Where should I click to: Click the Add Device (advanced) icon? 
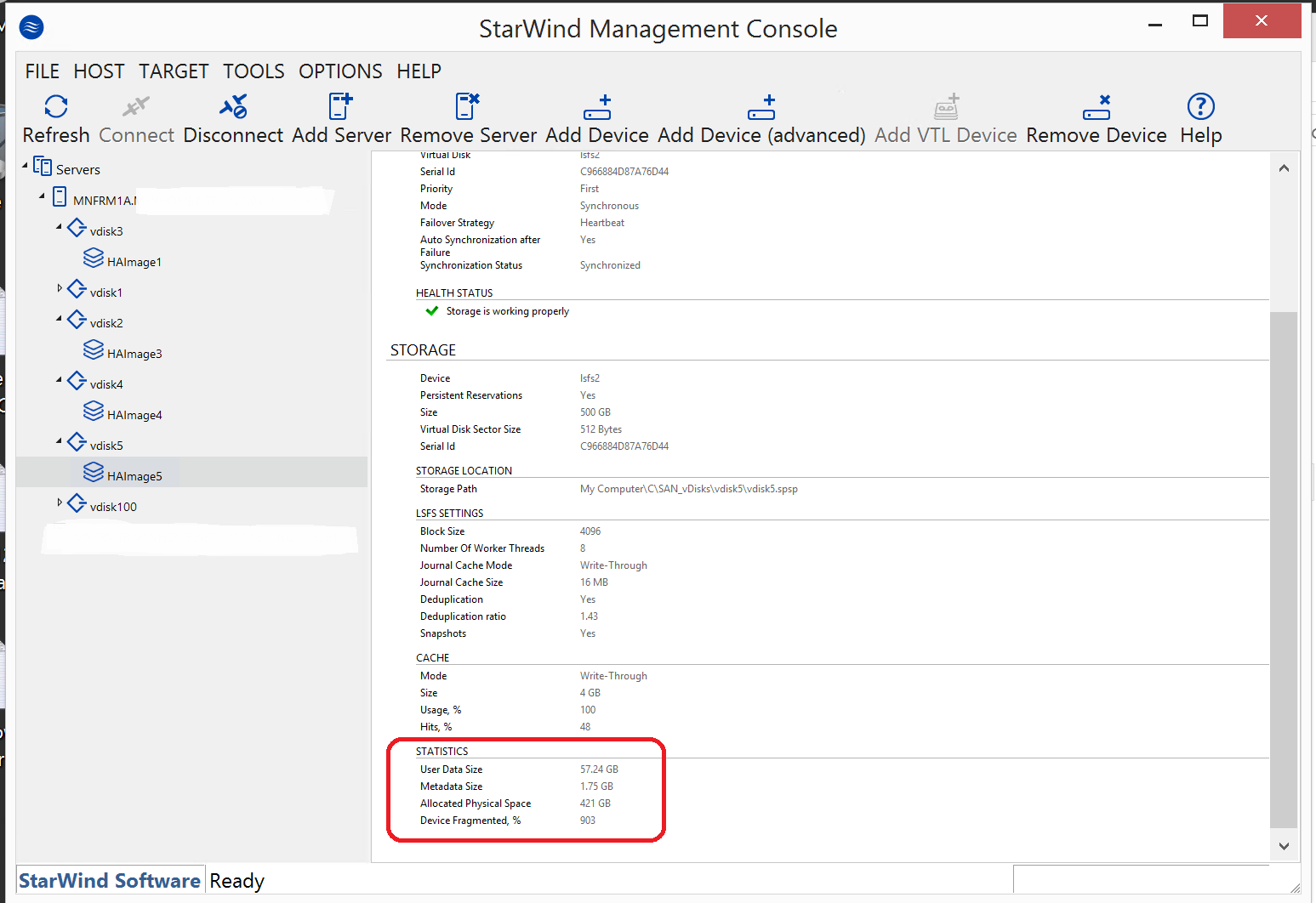coord(761,107)
